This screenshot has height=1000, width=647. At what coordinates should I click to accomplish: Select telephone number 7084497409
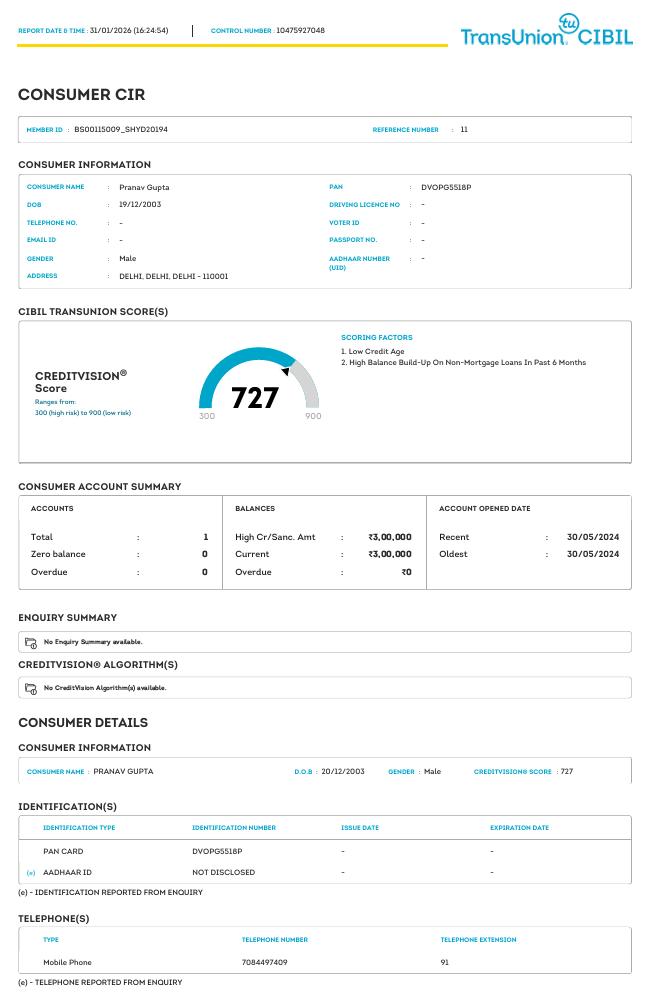[x=264, y=963]
